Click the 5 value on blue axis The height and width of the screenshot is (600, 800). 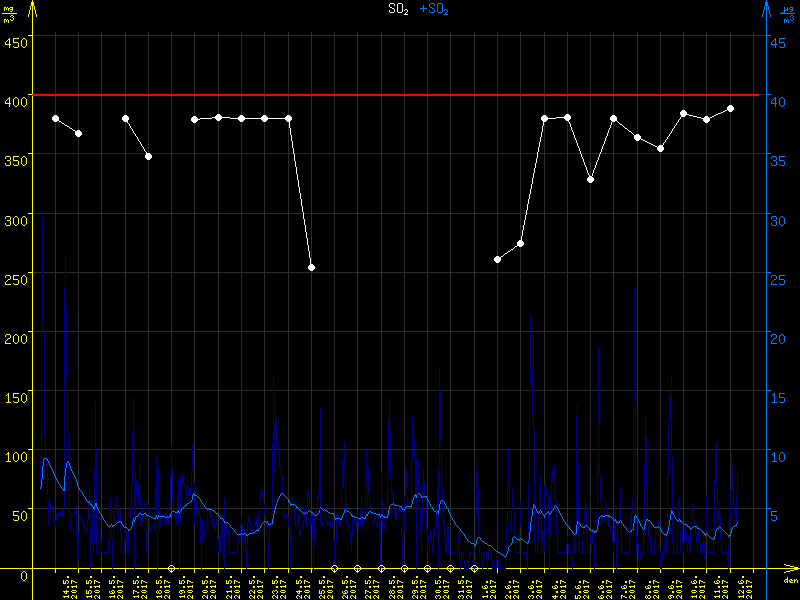[773, 516]
